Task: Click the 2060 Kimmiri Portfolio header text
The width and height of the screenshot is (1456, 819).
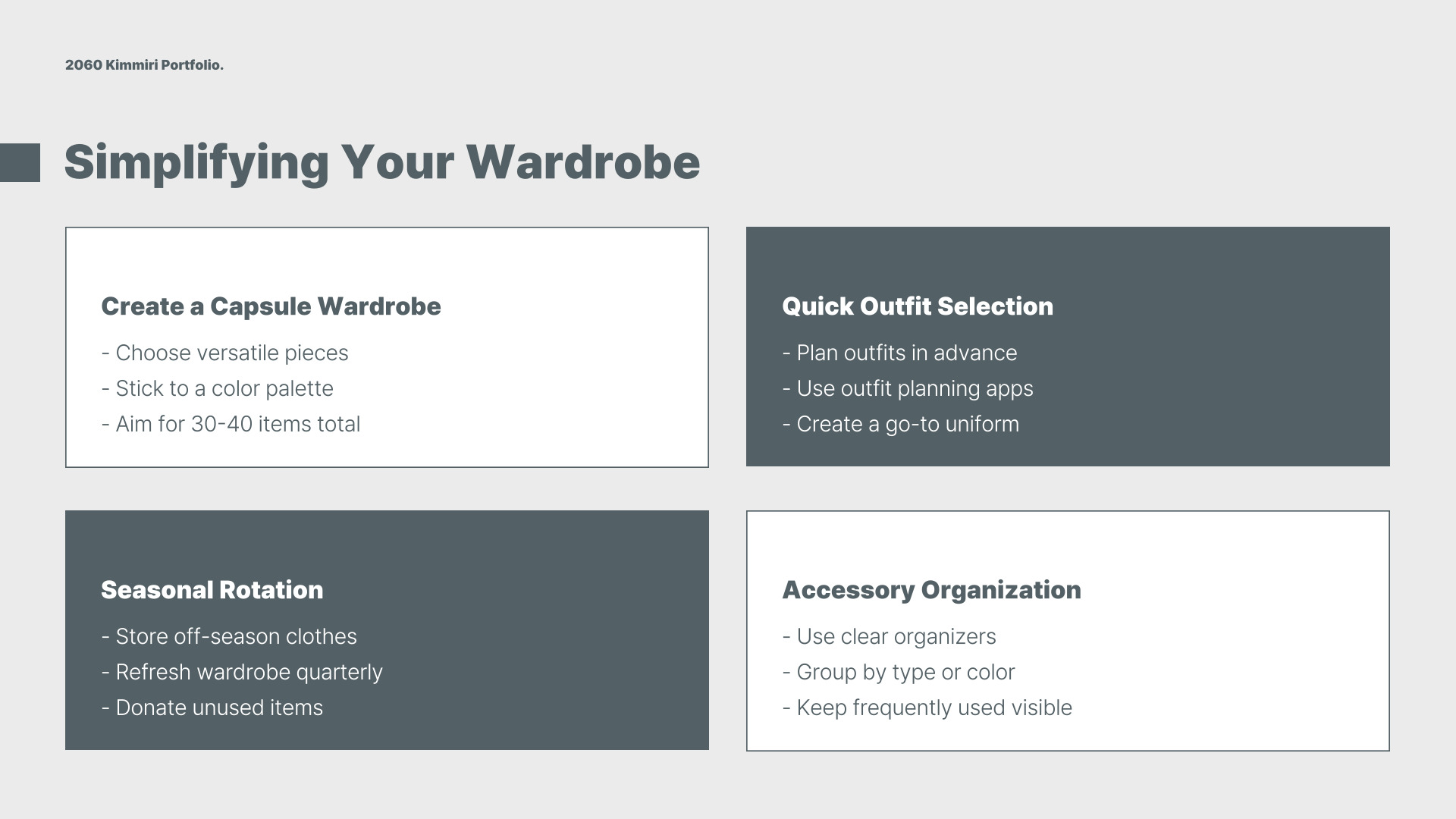Action: click(144, 65)
